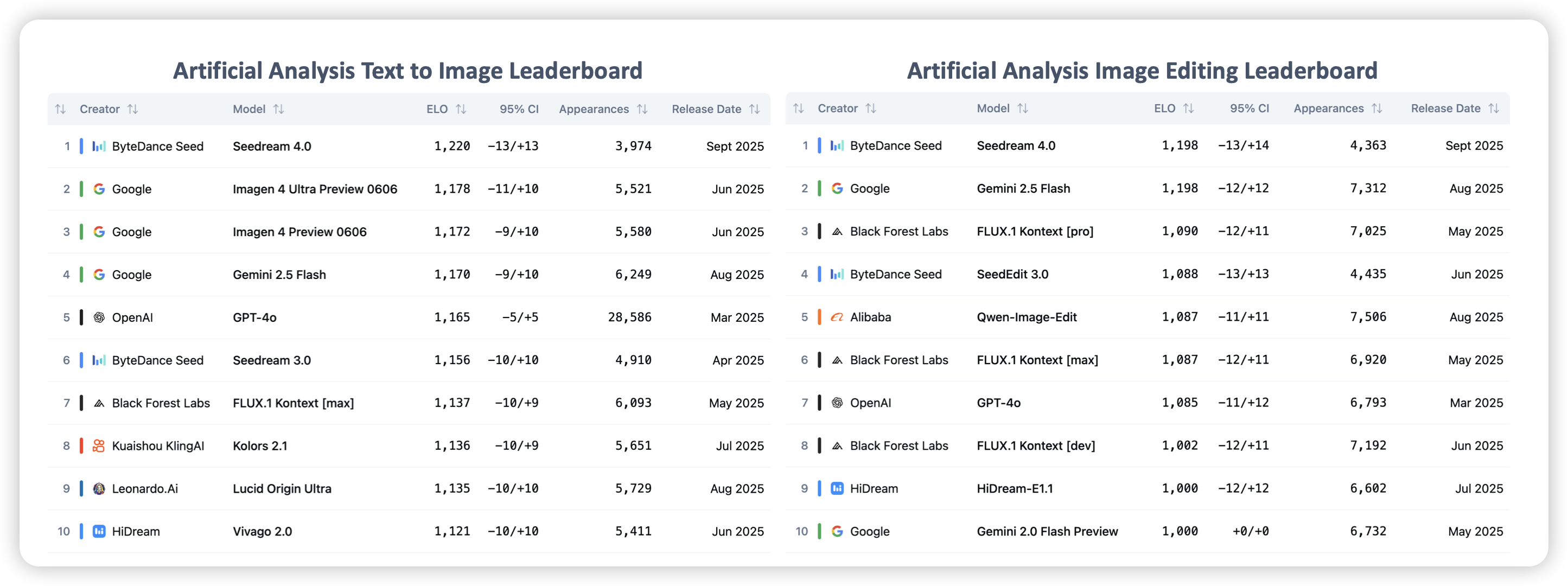This screenshot has width=1568, height=586.
Task: Click the Kuaishou KlingAI logo icon
Action: click(x=99, y=446)
